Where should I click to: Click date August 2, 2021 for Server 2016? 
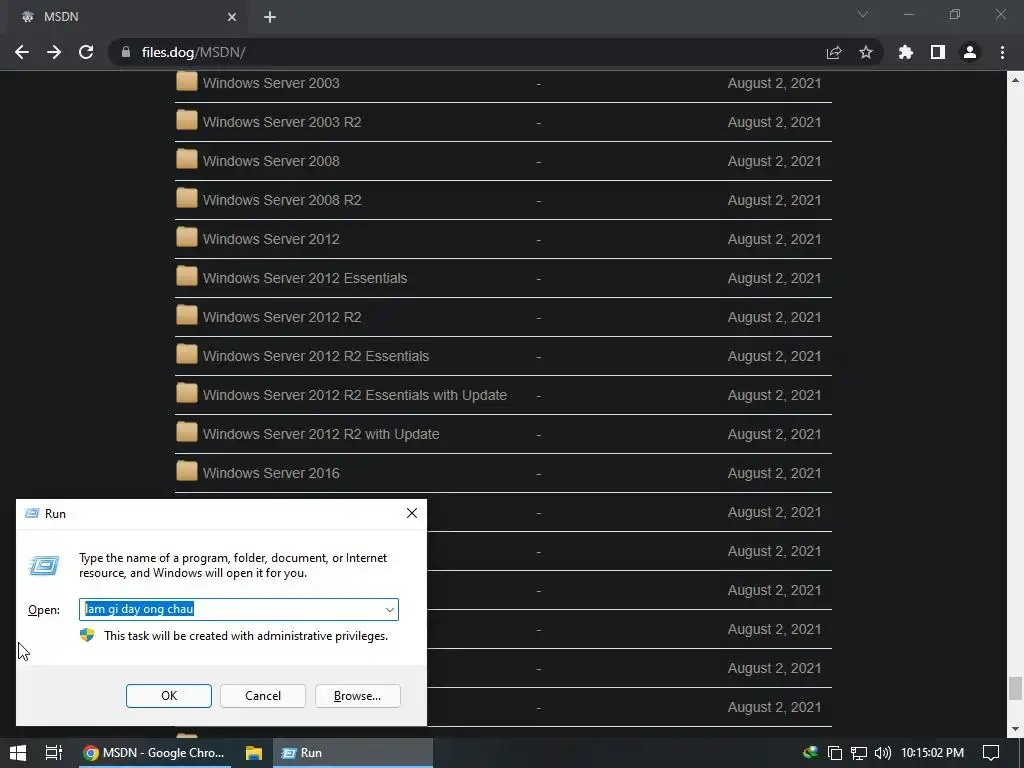pyautogui.click(x=775, y=473)
